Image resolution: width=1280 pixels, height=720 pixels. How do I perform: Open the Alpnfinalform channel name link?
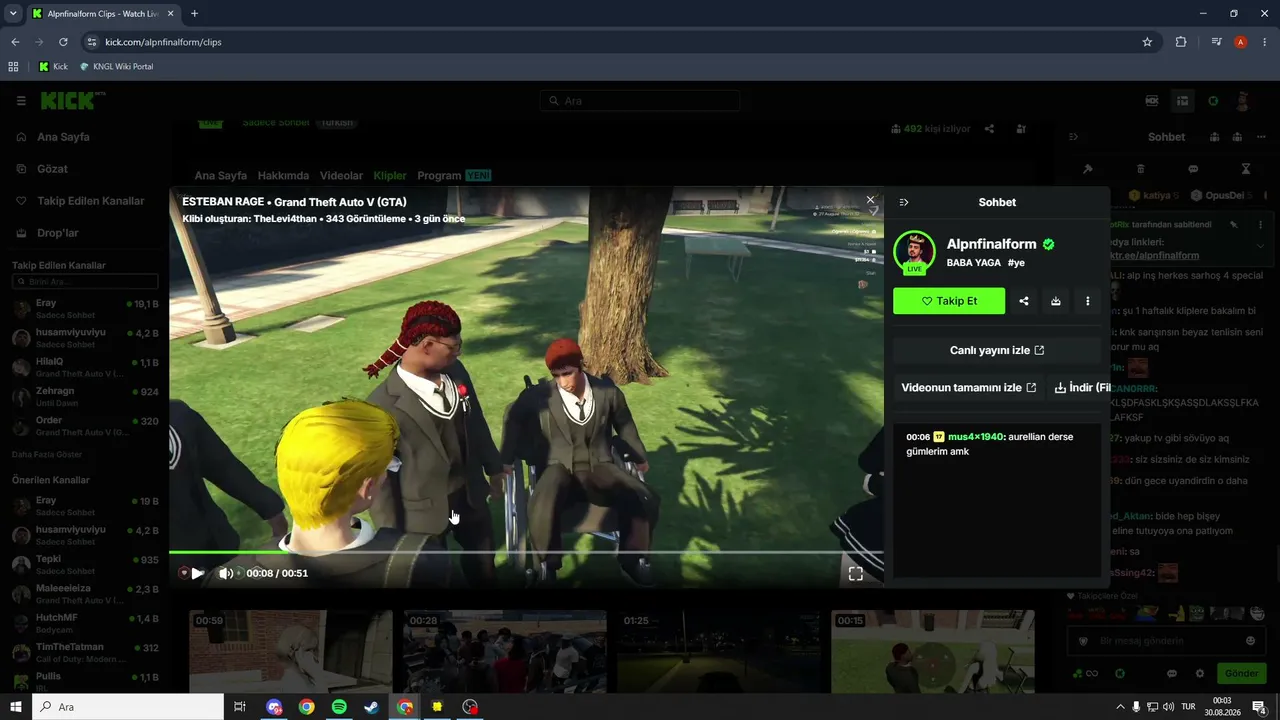(x=992, y=244)
